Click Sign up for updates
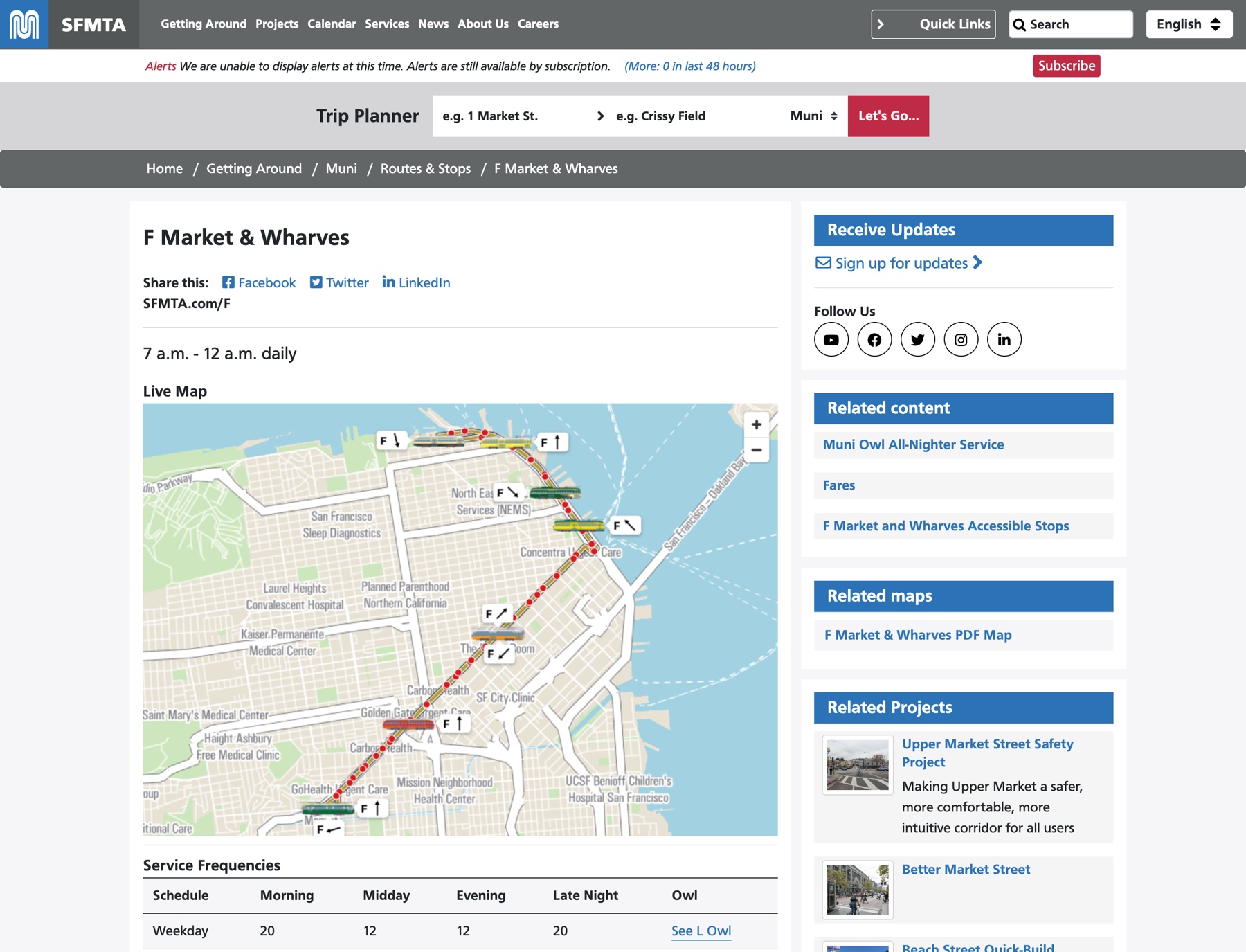 899,263
